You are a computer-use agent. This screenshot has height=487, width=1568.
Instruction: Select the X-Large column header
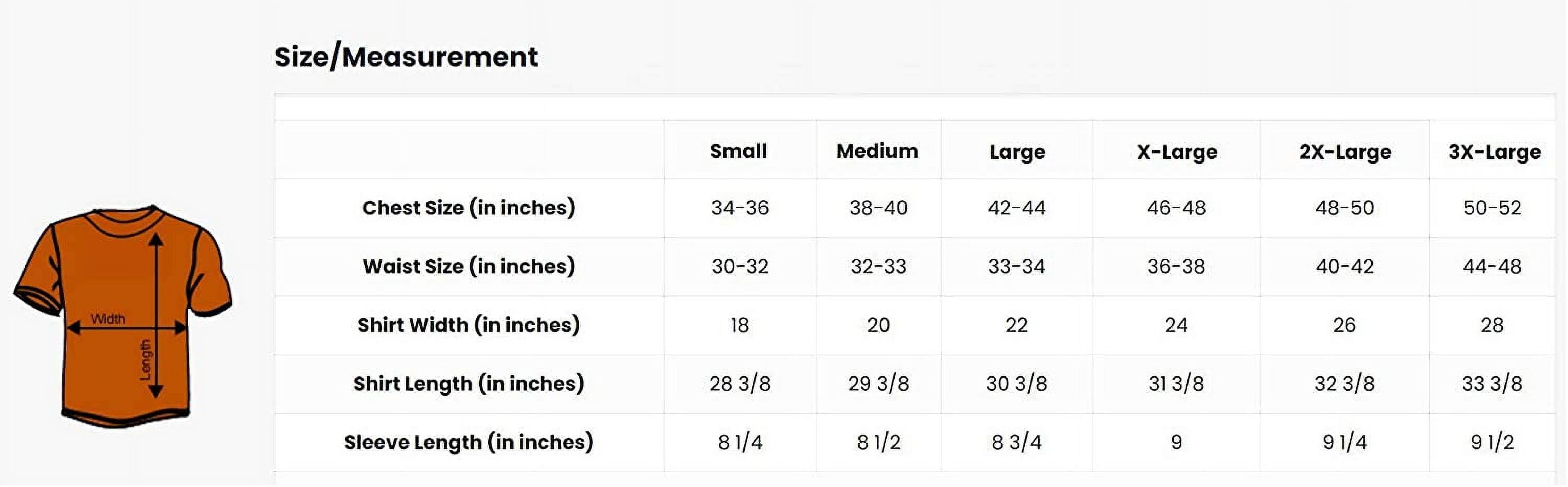point(1177,152)
